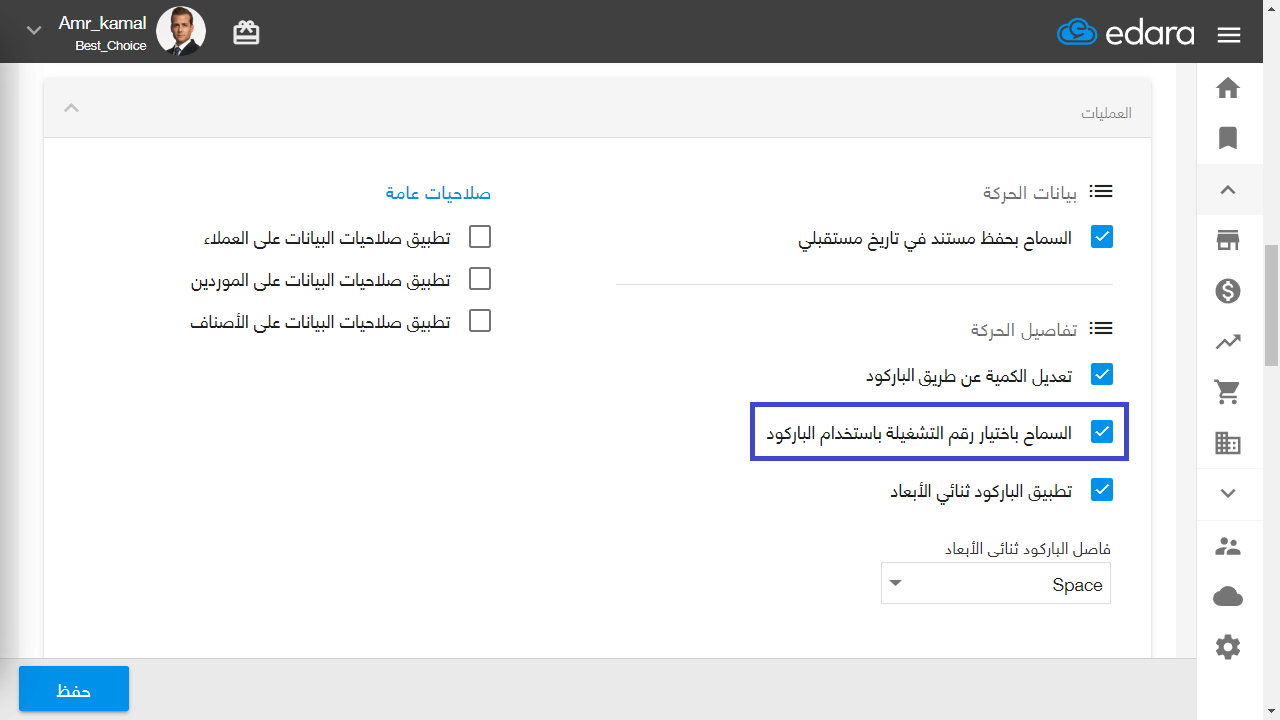This screenshot has width=1280, height=720.
Task: Open the store icon in sidebar
Action: [x=1228, y=240]
